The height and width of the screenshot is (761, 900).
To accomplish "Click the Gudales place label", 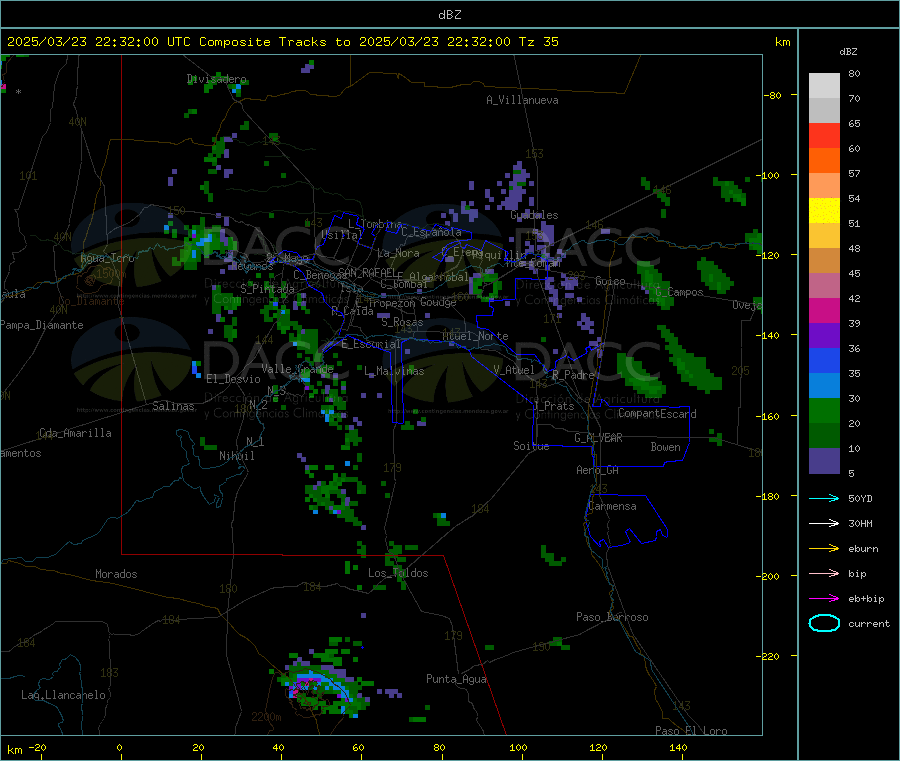I will click(x=534, y=215).
